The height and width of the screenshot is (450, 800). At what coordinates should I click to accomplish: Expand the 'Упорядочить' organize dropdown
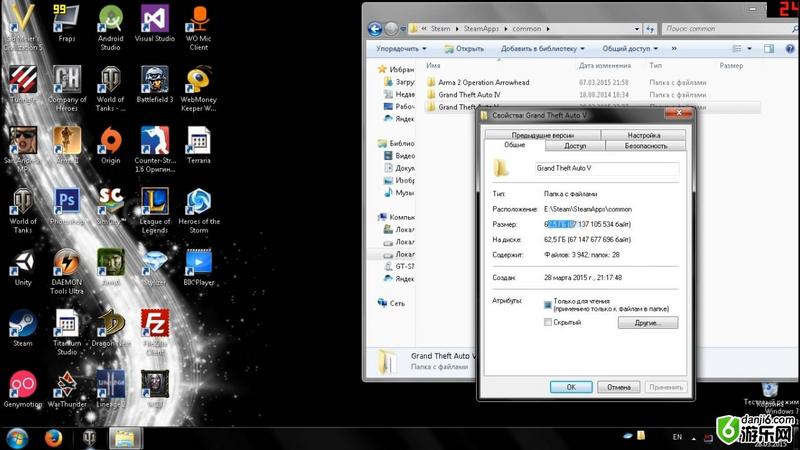click(401, 49)
